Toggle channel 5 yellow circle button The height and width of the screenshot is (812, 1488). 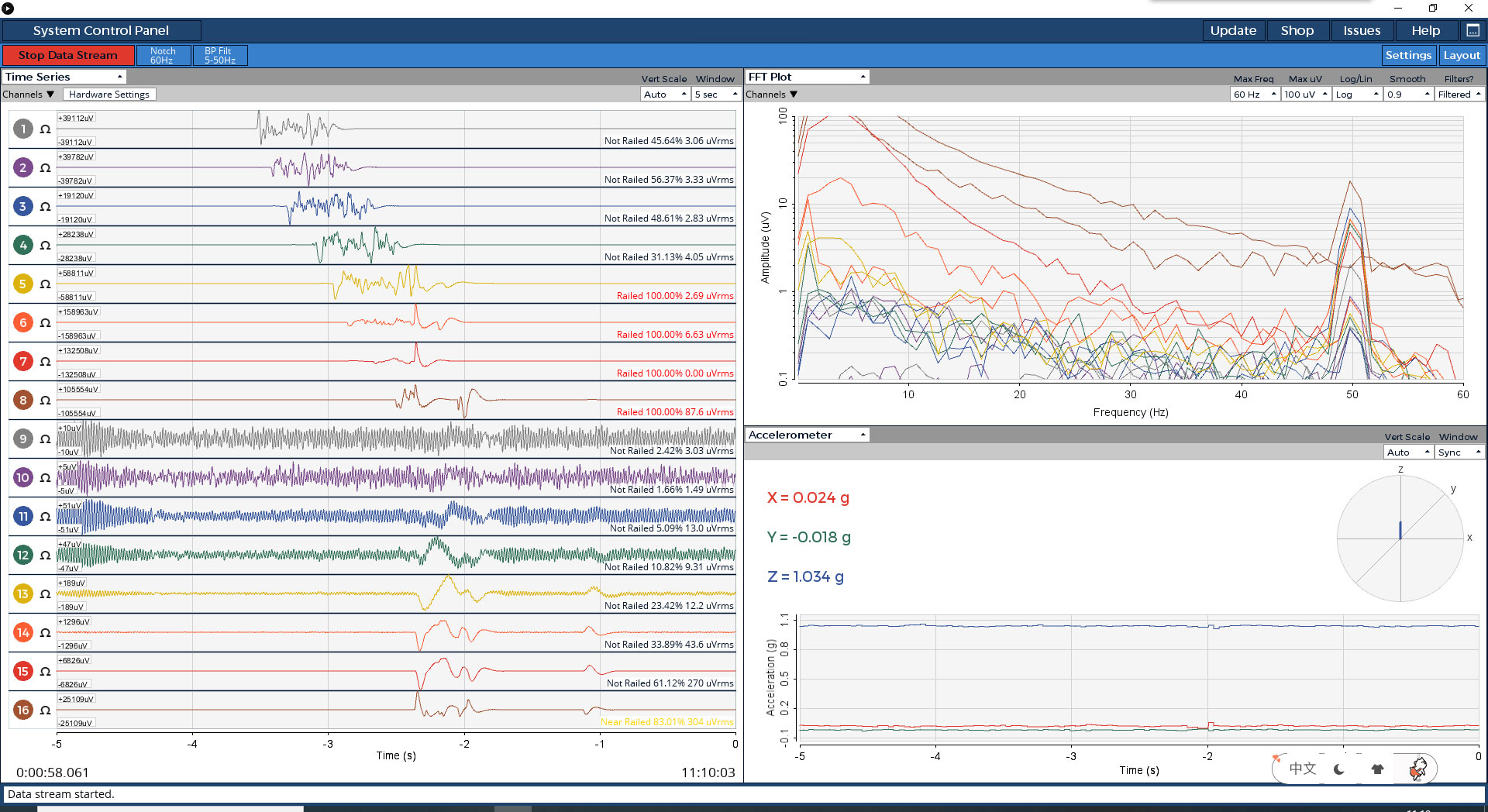22,284
